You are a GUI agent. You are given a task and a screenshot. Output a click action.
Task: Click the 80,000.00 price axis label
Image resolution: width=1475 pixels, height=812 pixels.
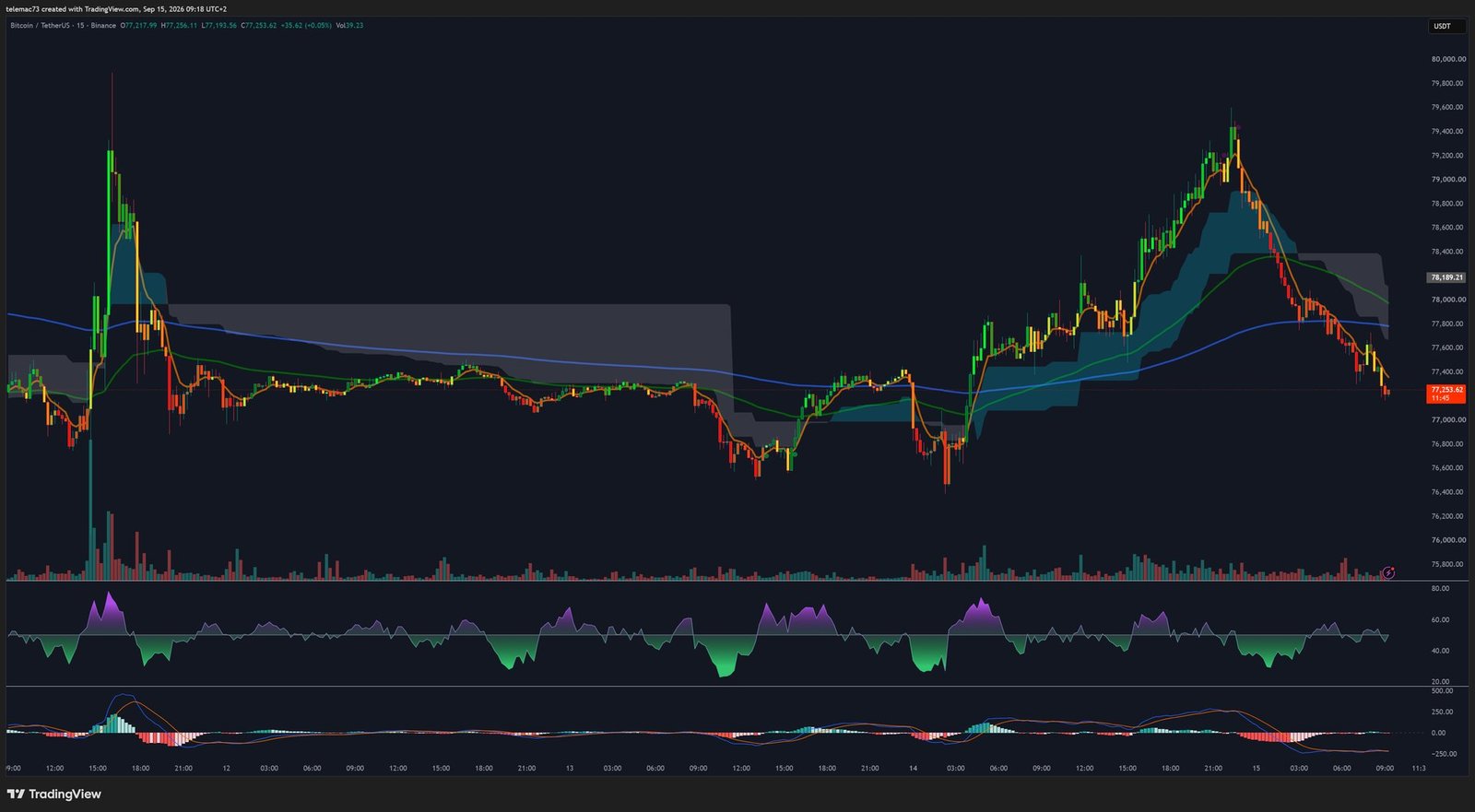pos(1448,59)
